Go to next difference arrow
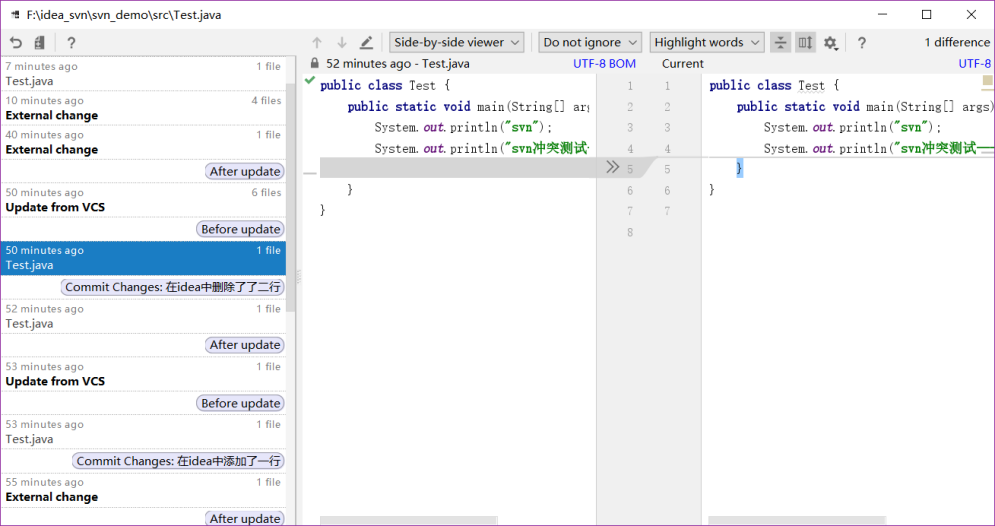The image size is (995, 526). coord(342,43)
